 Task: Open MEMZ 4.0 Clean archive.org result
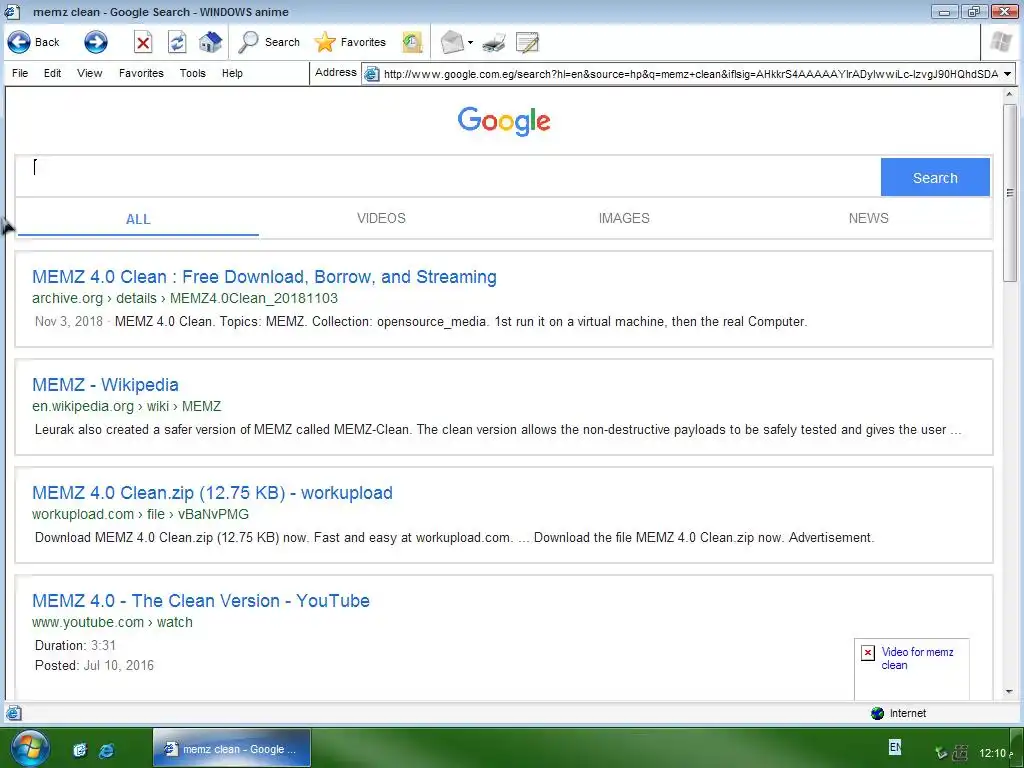264,277
